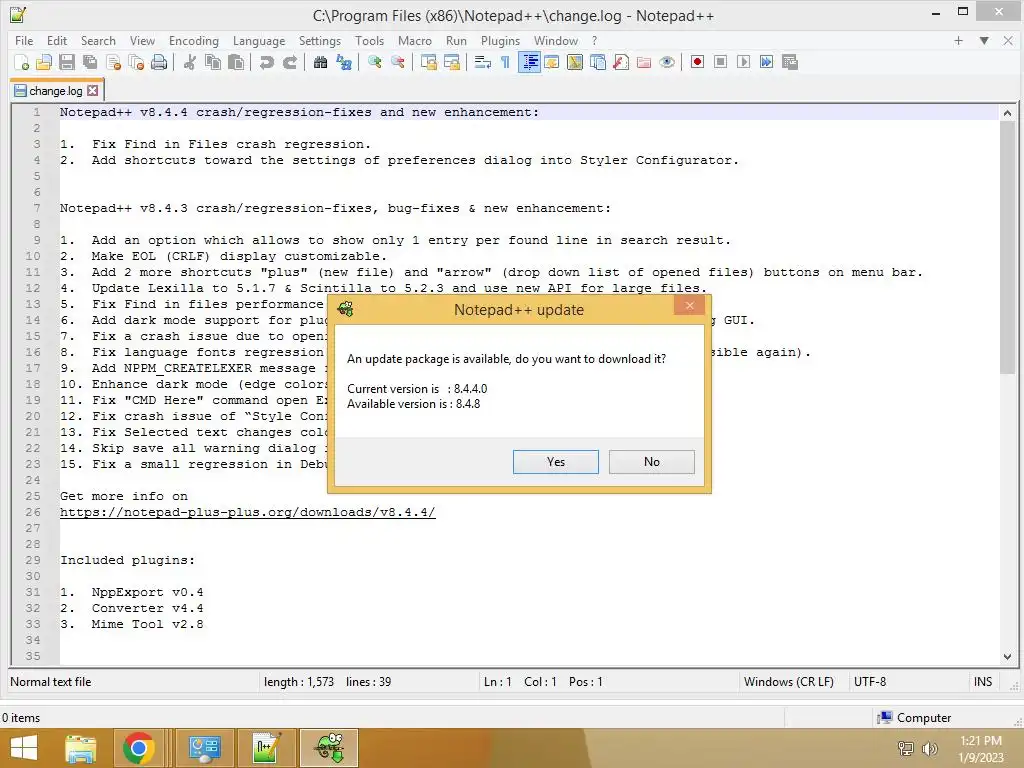
Task: Click the Save recorded macro icon
Action: (790, 62)
